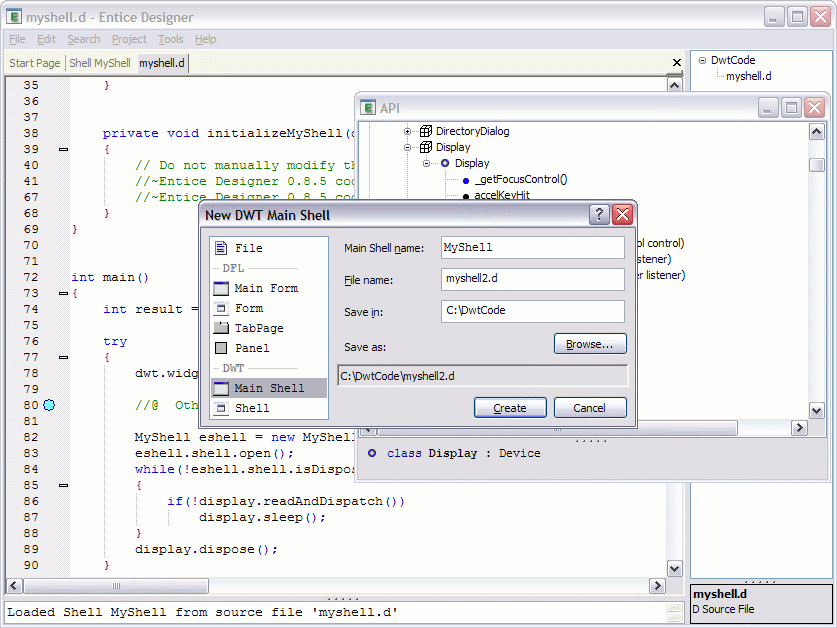Focus the Main Shell name field
Viewport: 837px width, 628px height.
click(x=532, y=248)
